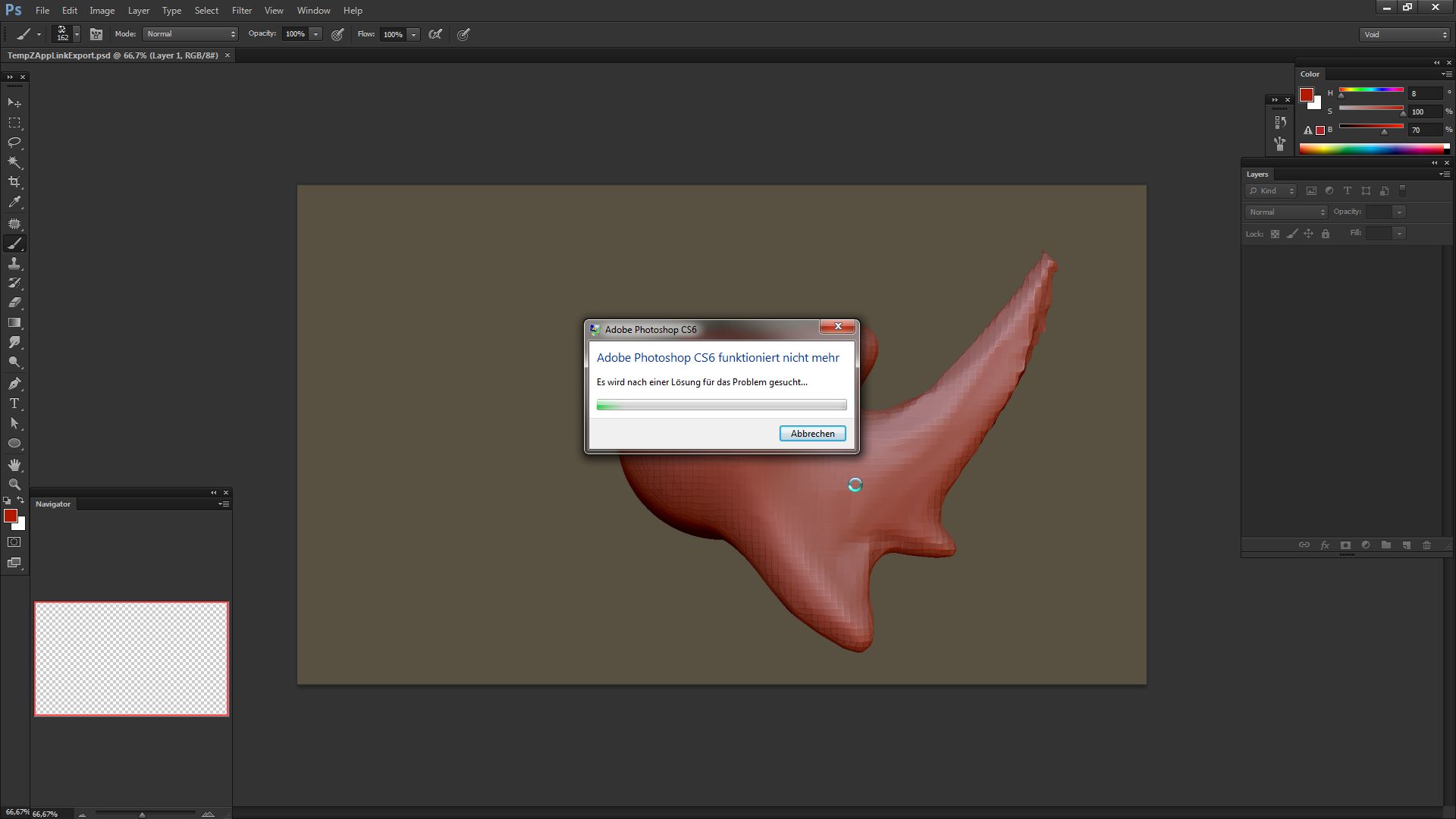
Task: Click create new layer icon
Action: 1406,545
